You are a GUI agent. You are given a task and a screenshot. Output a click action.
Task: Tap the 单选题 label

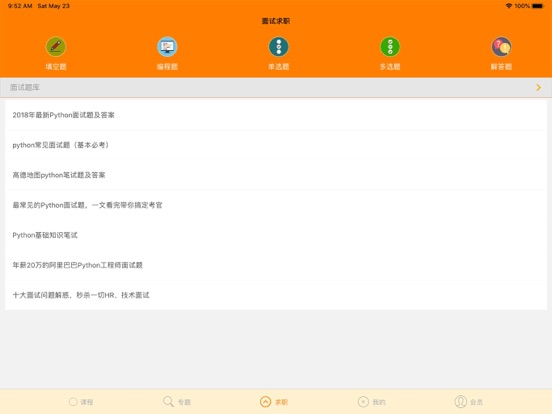click(278, 67)
